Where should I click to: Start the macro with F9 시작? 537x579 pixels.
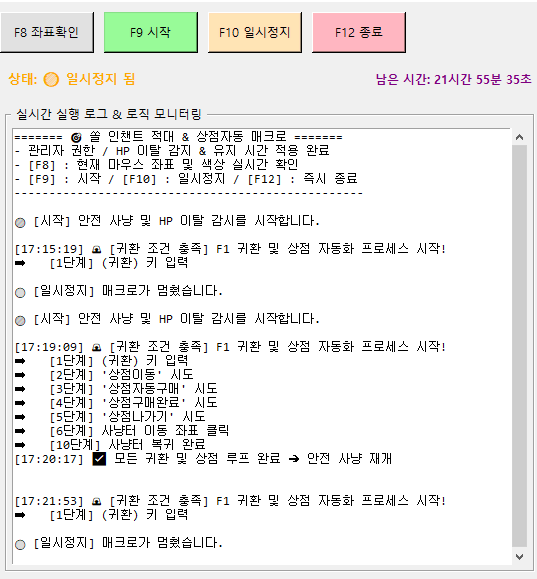tap(151, 32)
